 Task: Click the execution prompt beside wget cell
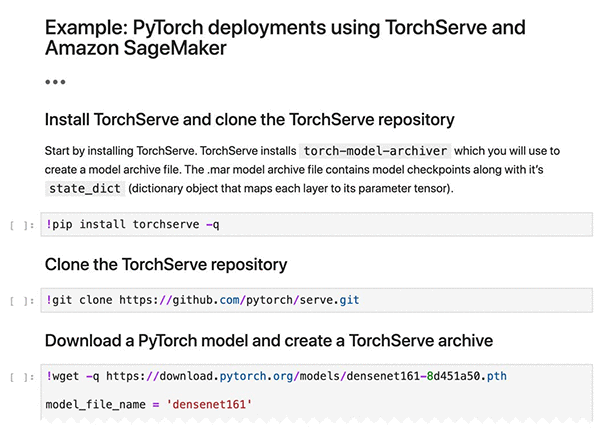[22, 378]
